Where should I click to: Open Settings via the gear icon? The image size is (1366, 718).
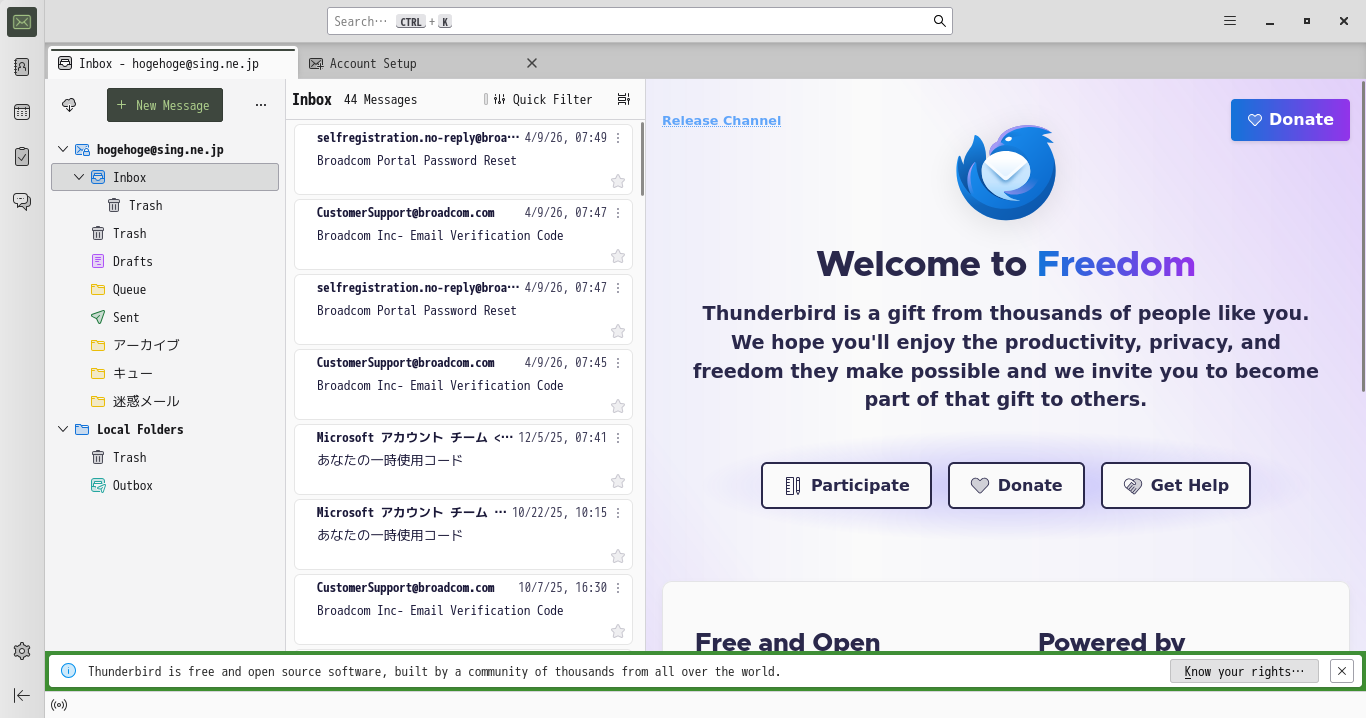point(22,651)
